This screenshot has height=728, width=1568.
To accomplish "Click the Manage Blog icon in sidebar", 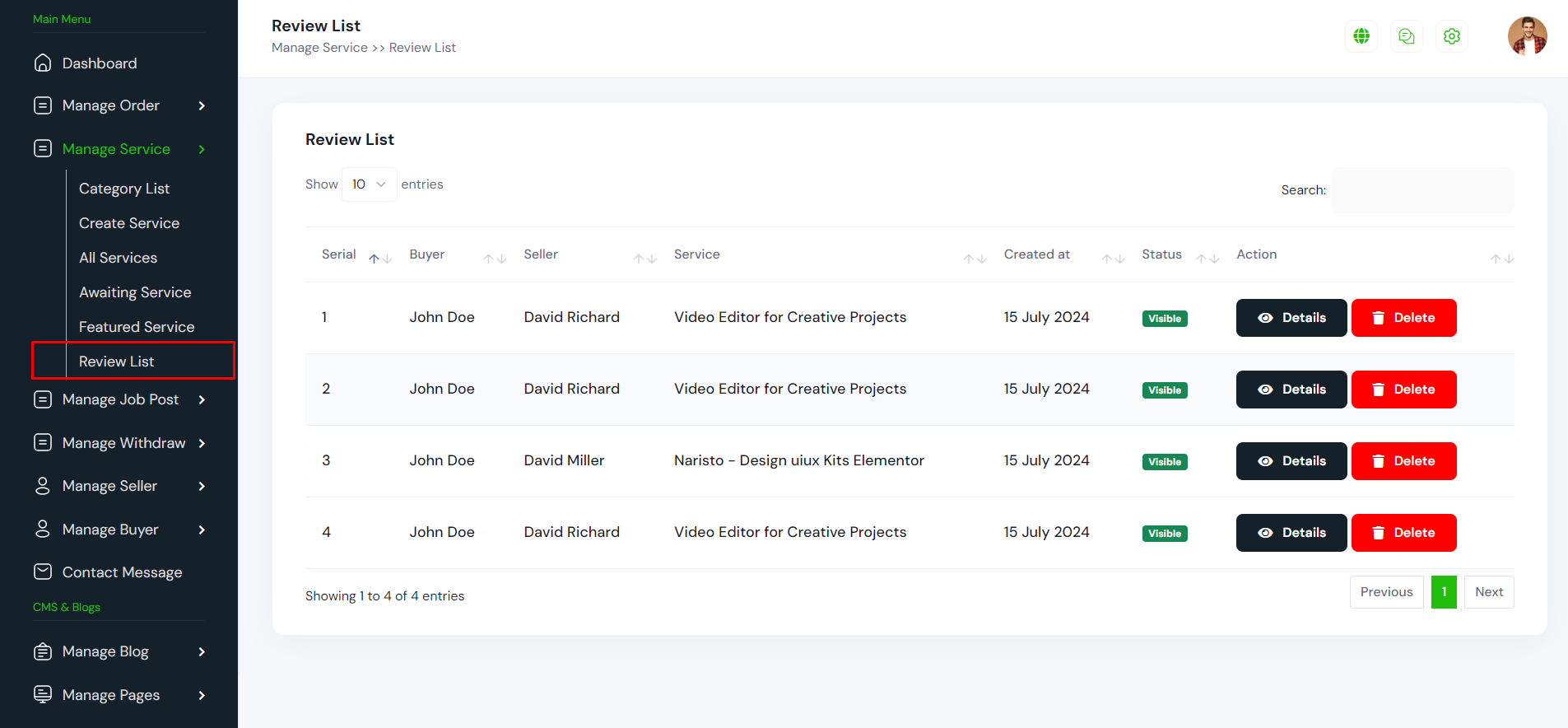I will click(43, 651).
